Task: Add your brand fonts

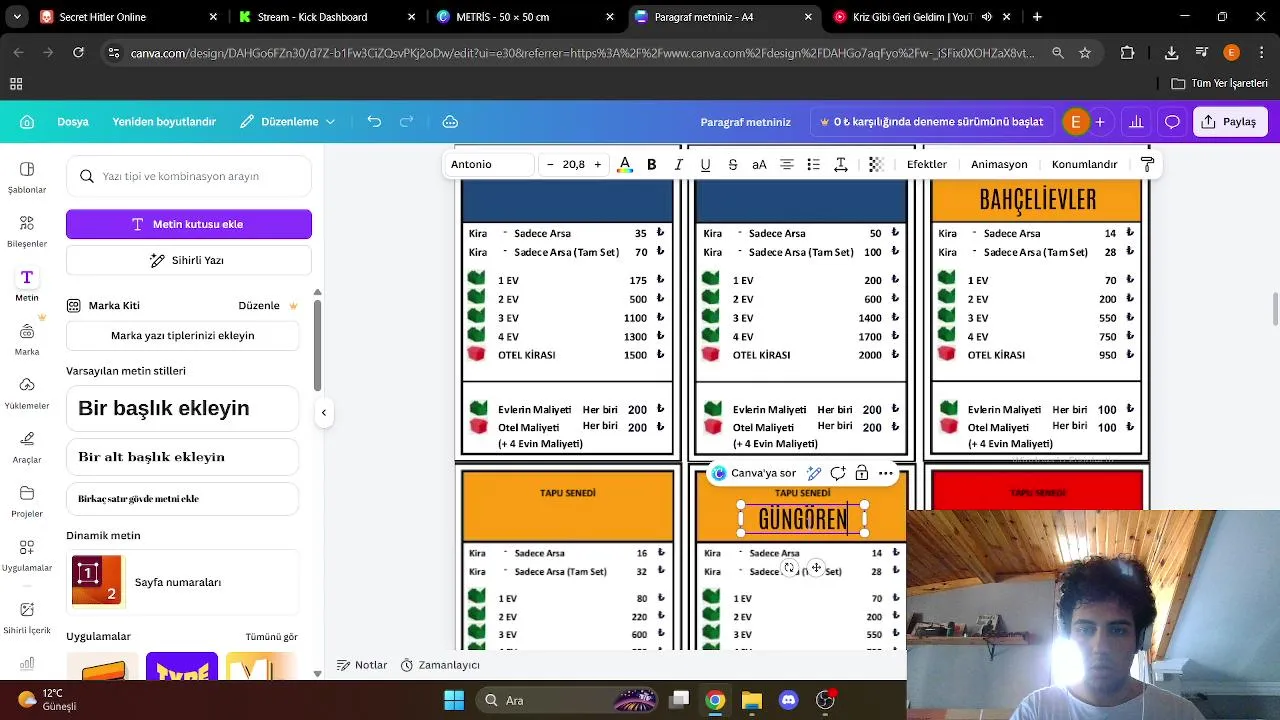Action: pos(183,336)
